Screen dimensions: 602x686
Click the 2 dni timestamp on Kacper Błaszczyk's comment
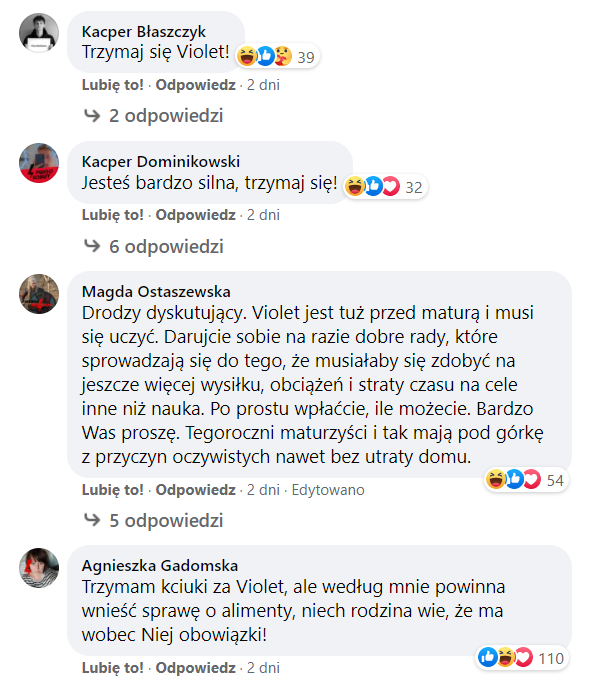click(x=263, y=85)
